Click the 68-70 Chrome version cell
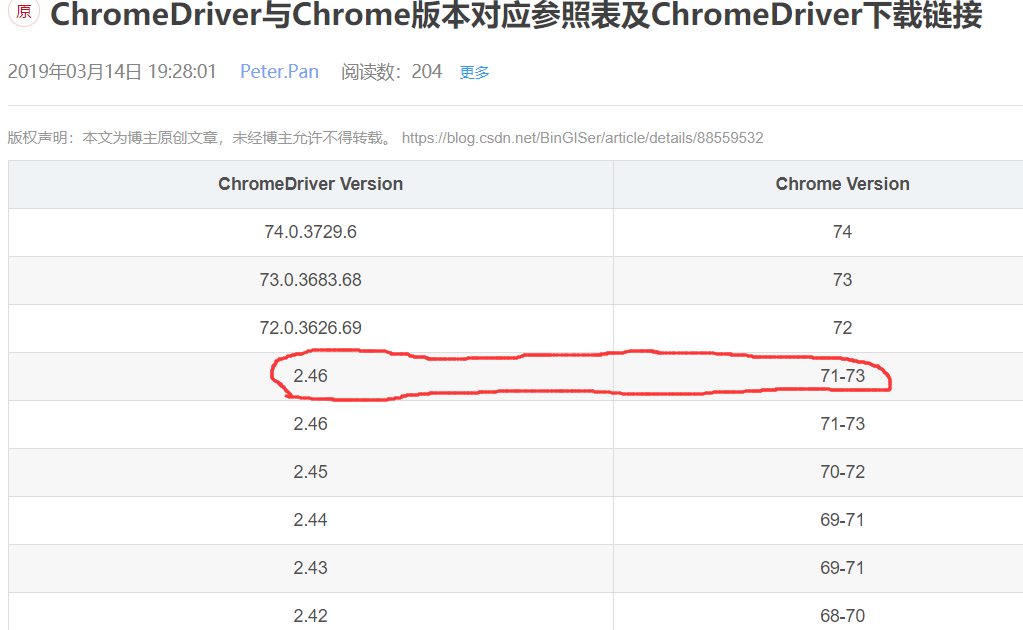This screenshot has width=1023, height=630. pos(842,615)
